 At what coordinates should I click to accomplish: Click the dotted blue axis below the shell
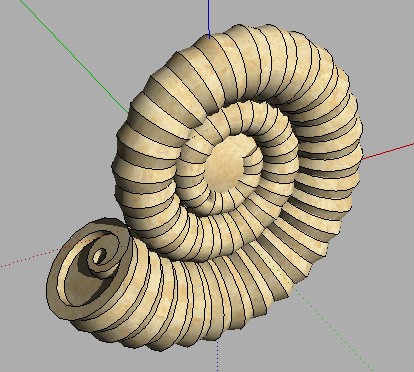coord(217,355)
